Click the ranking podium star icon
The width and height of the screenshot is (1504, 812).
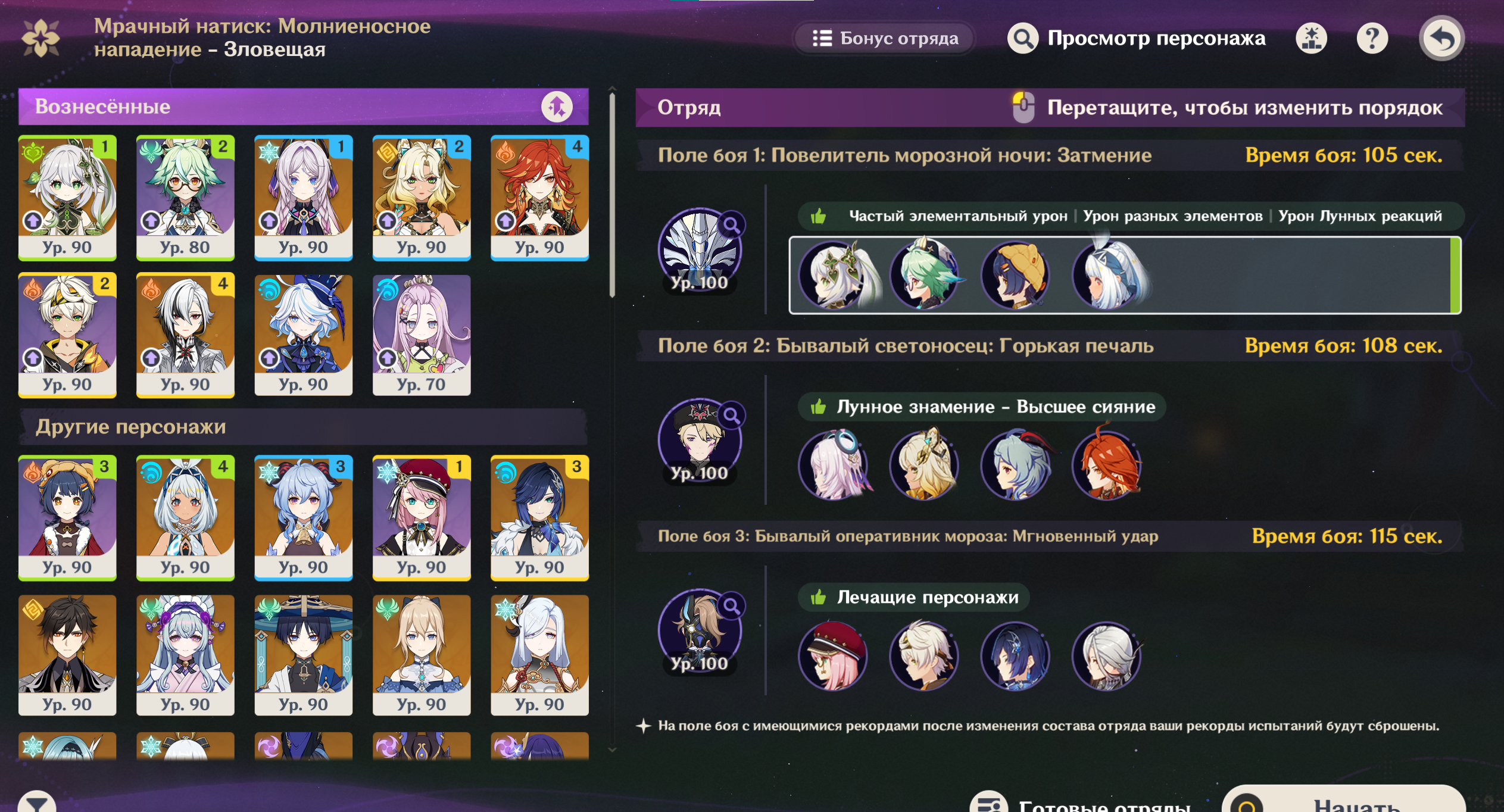point(1311,39)
